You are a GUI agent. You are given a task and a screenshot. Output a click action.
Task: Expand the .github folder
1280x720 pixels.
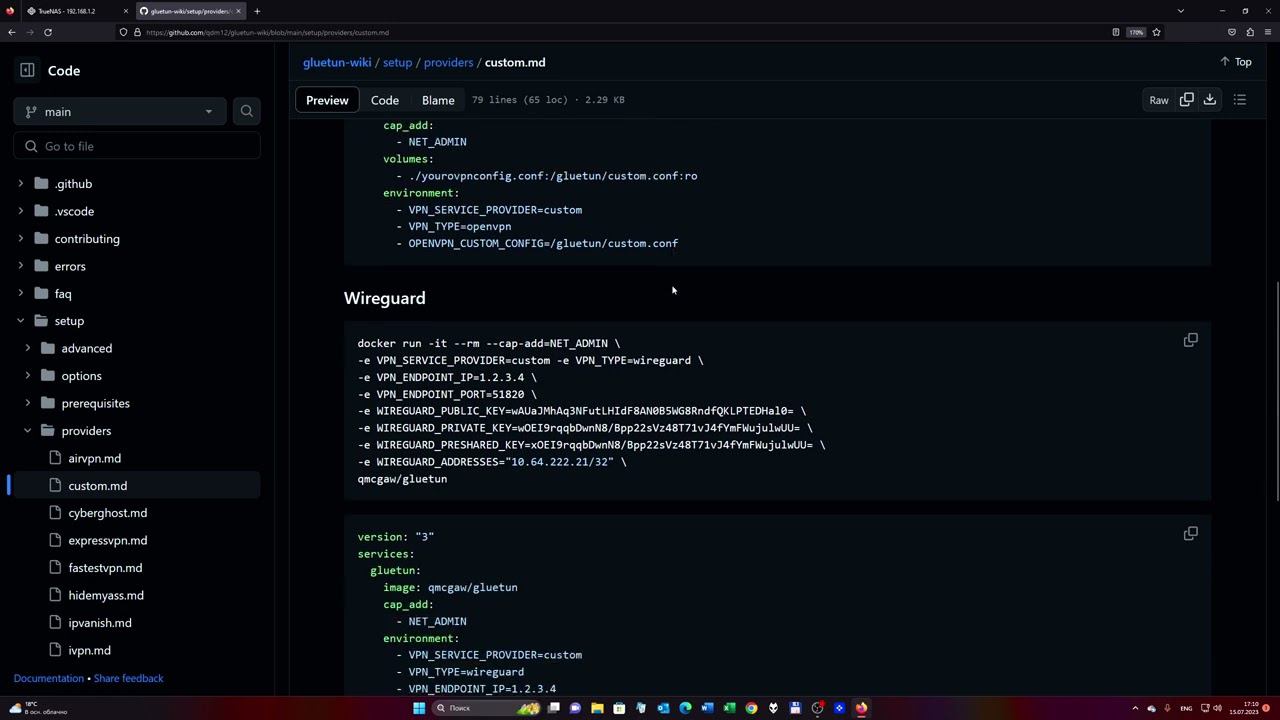tap(20, 184)
